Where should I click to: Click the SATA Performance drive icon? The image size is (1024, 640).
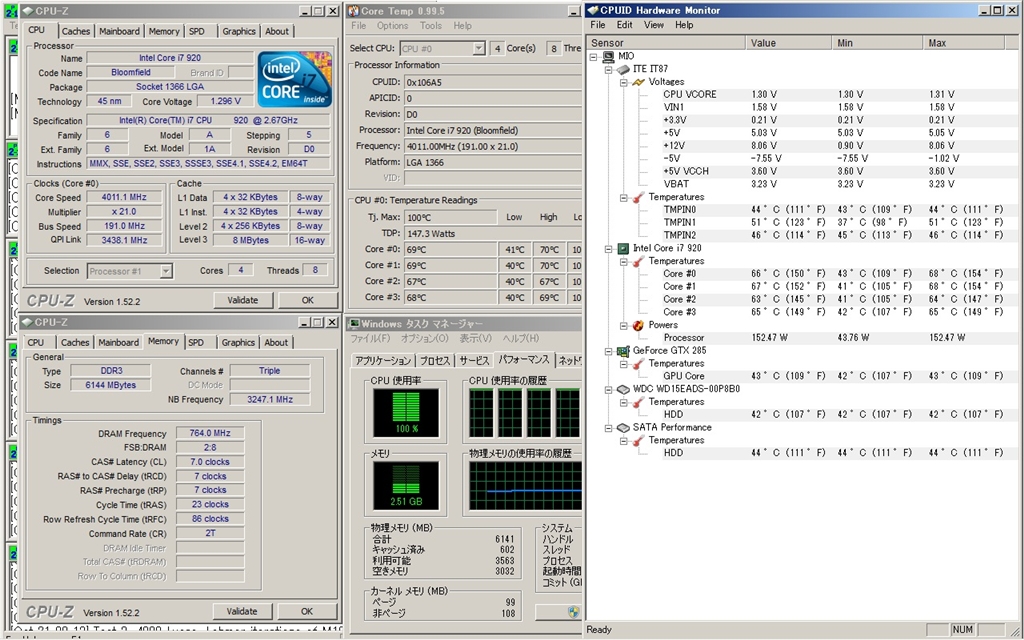coord(623,428)
